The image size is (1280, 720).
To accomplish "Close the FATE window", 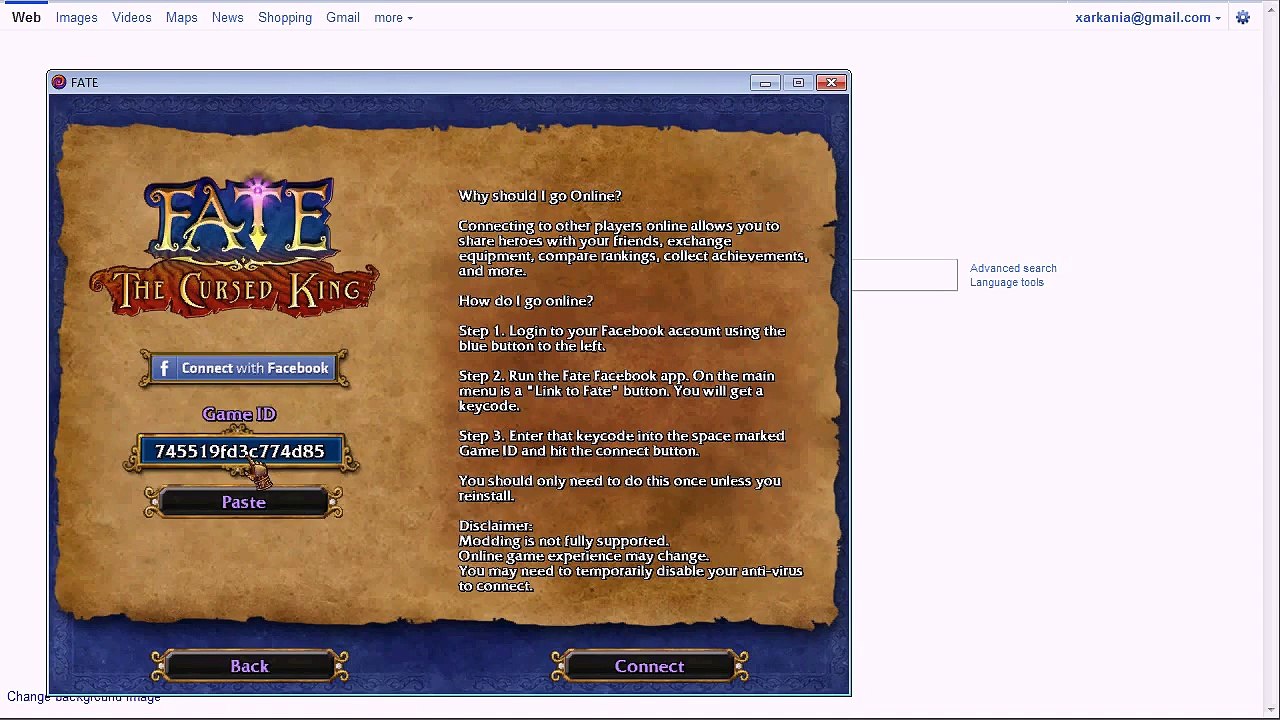I will (831, 82).
